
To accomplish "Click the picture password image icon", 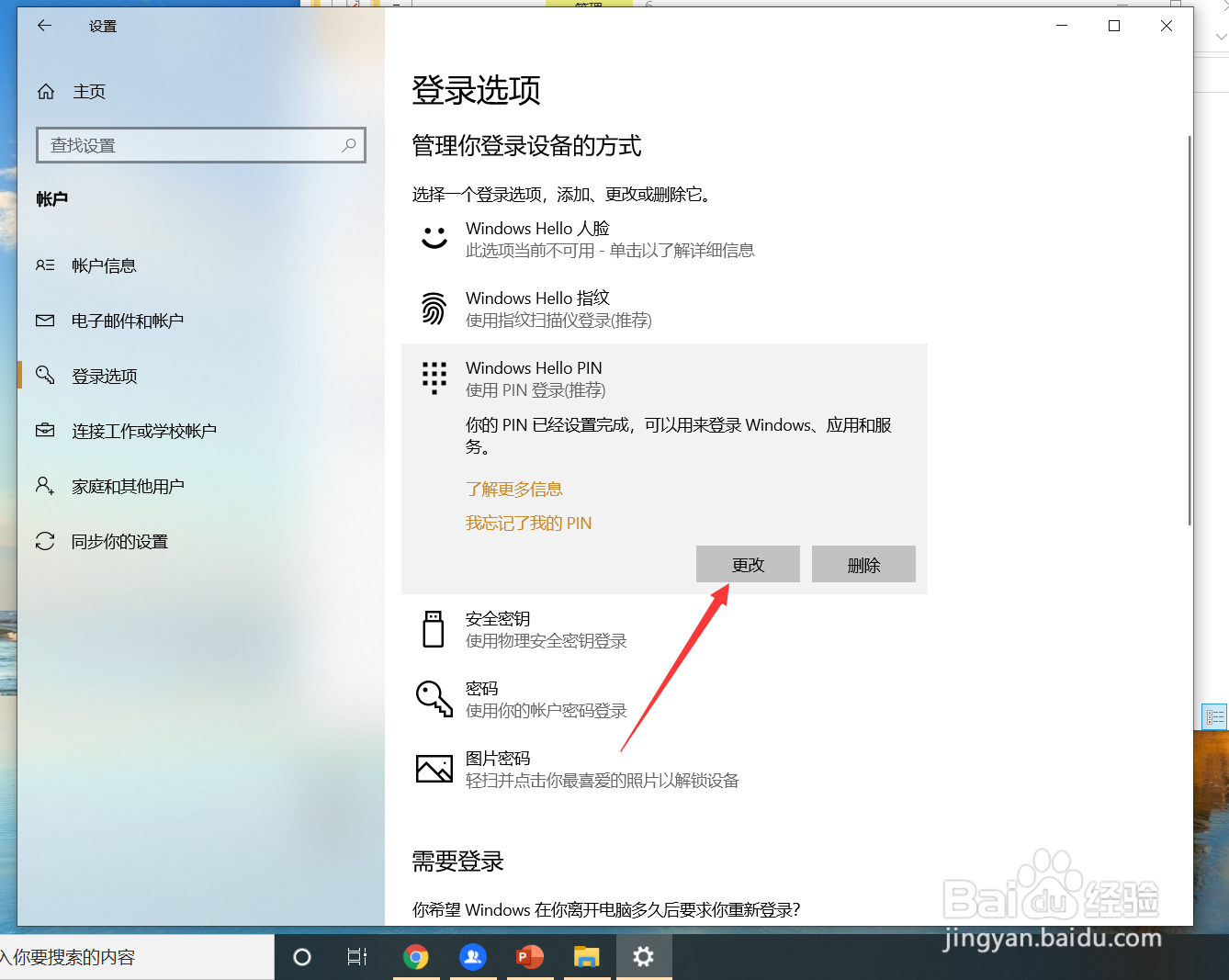I will click(434, 769).
